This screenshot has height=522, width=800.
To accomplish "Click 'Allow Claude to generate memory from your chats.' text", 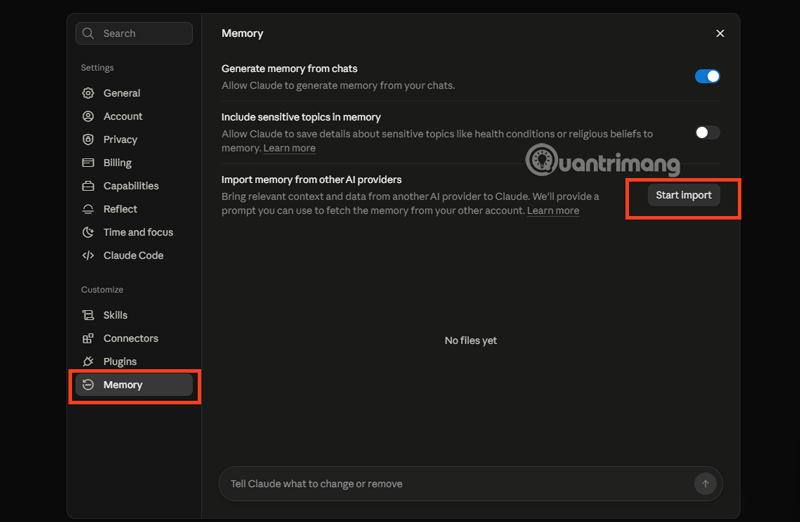I will tap(338, 85).
